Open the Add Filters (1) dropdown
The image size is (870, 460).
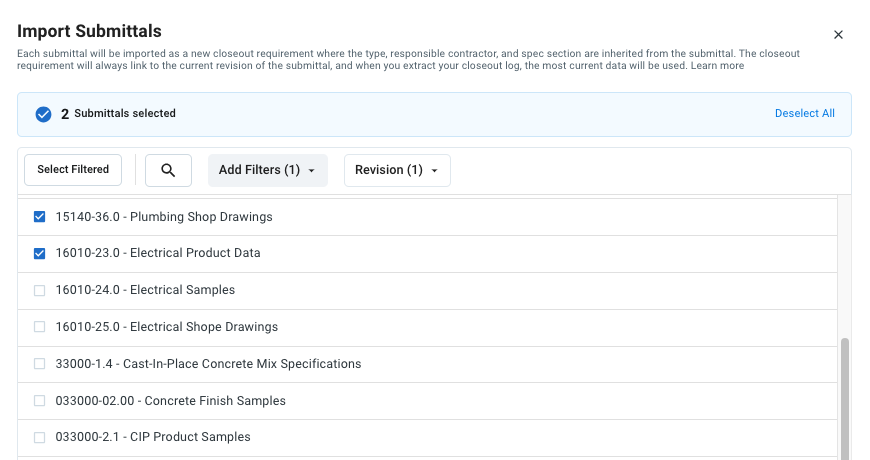267,171
